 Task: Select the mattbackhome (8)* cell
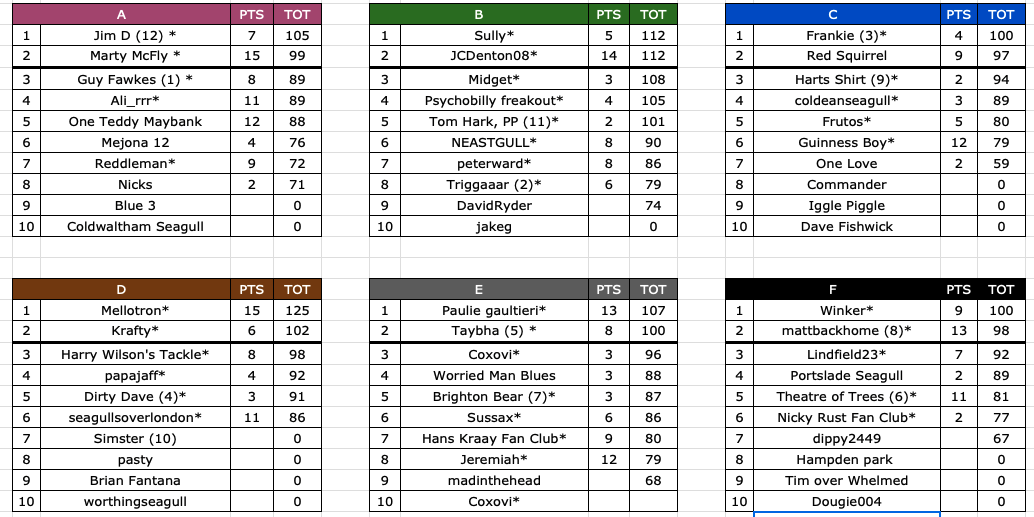tap(847, 330)
